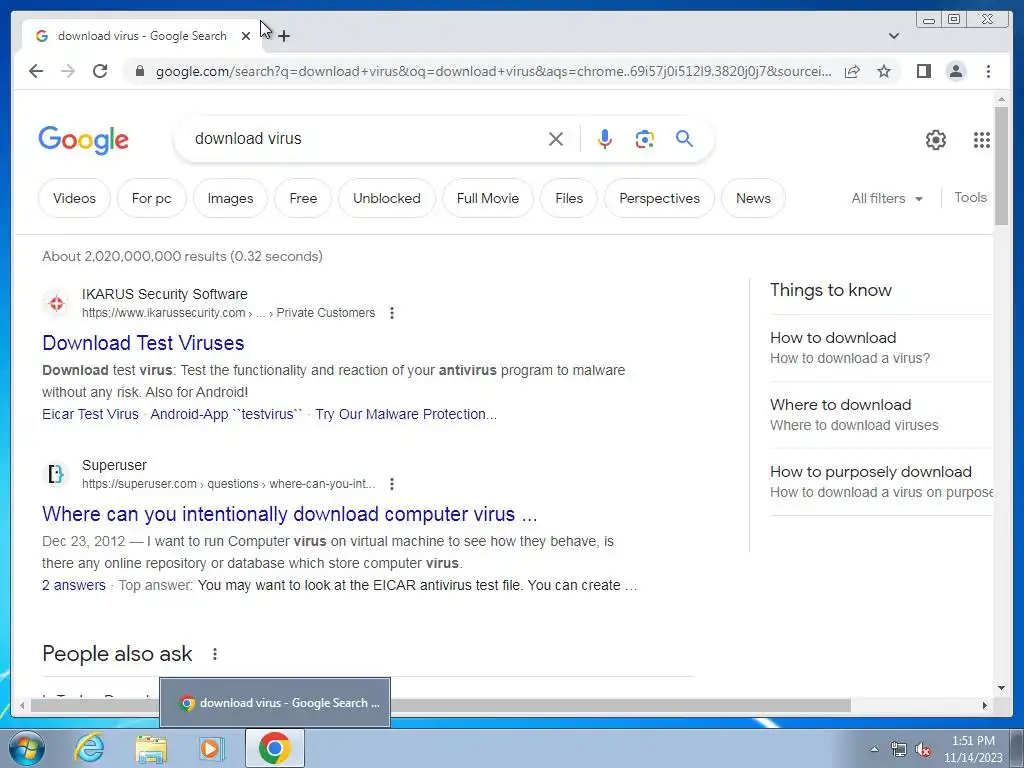
Task: Click the horizontal scrollbar right arrow
Action: coord(985,705)
